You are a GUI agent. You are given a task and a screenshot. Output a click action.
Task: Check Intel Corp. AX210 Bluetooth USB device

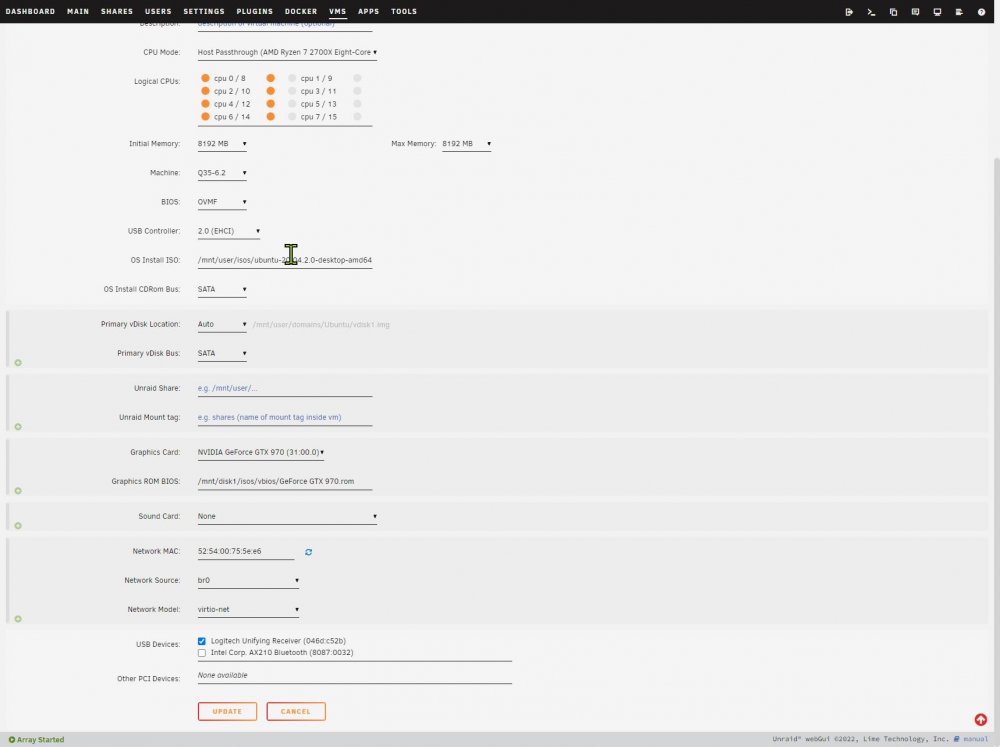tap(202, 653)
